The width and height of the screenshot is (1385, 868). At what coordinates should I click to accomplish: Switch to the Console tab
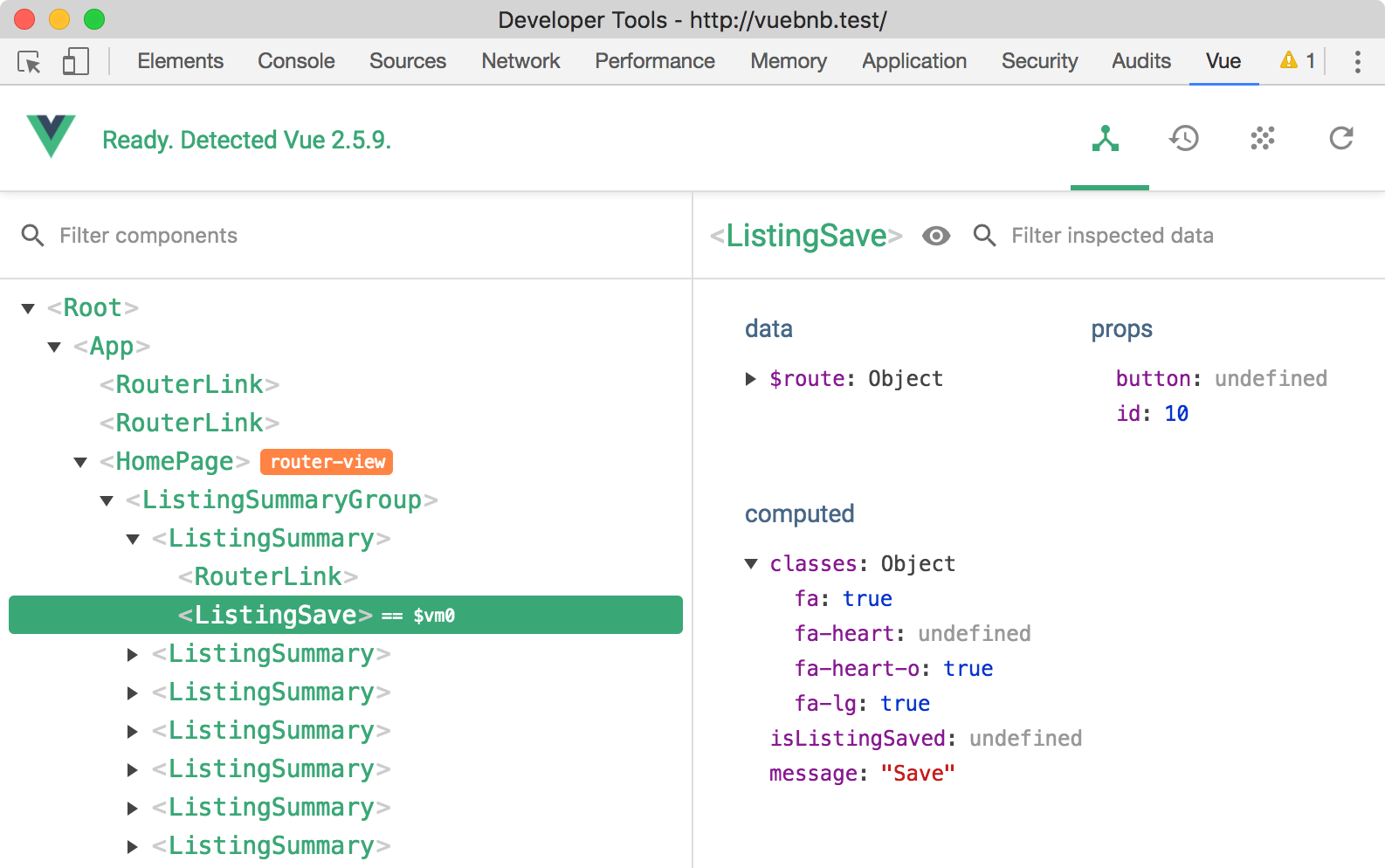point(296,61)
